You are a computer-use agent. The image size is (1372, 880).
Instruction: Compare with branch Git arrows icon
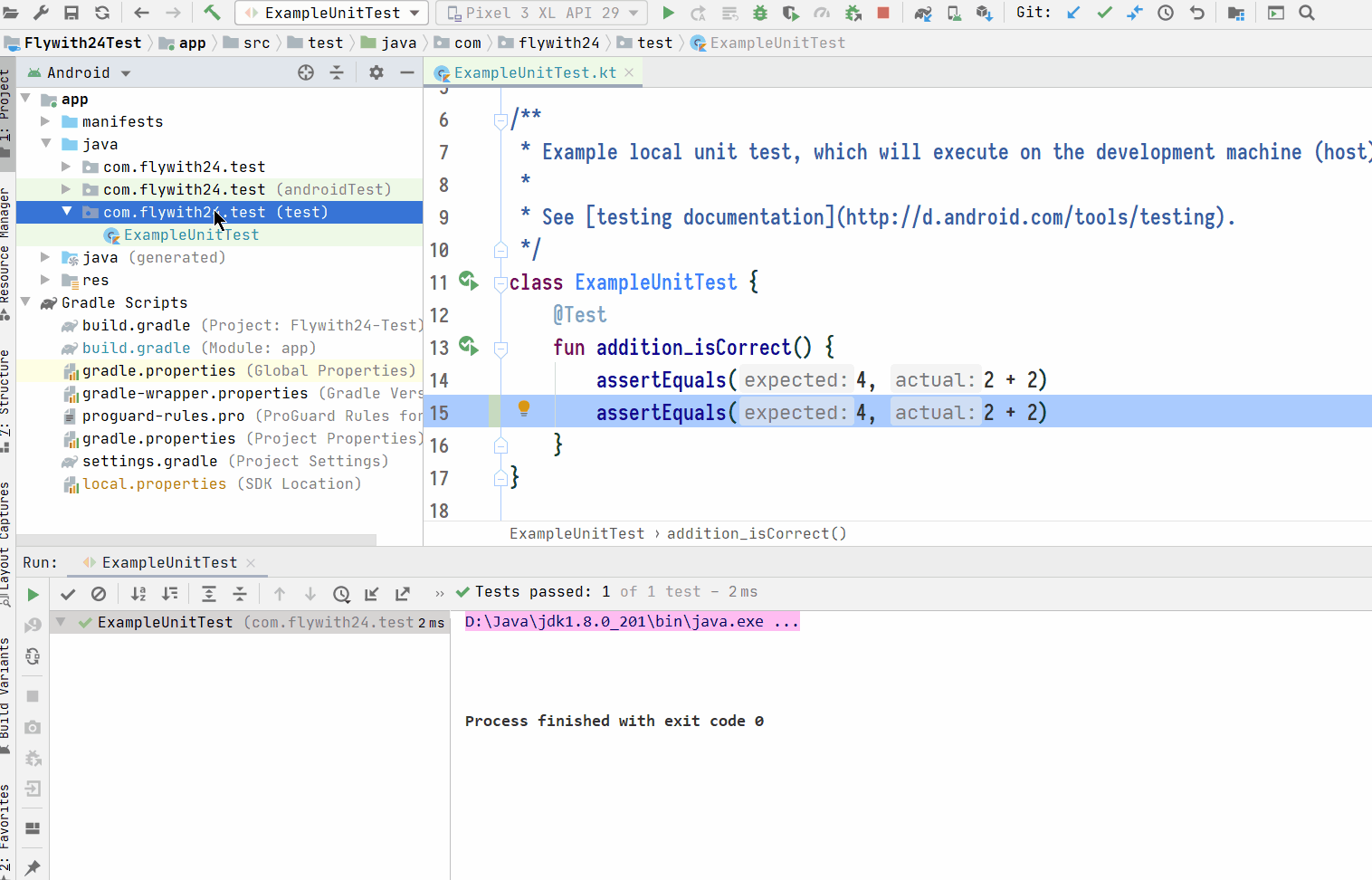[1135, 13]
